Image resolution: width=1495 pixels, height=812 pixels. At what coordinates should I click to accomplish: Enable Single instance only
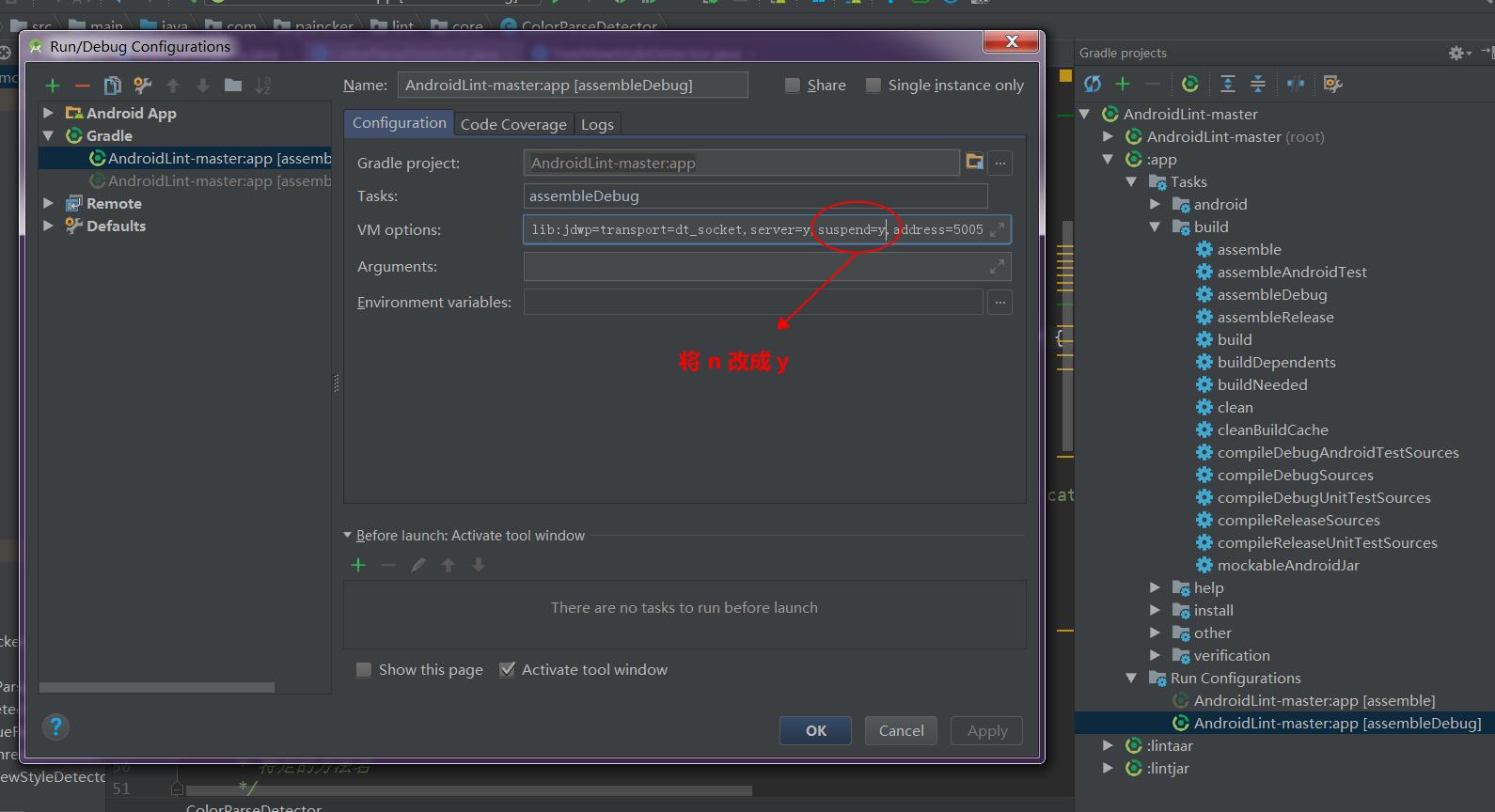coord(873,86)
